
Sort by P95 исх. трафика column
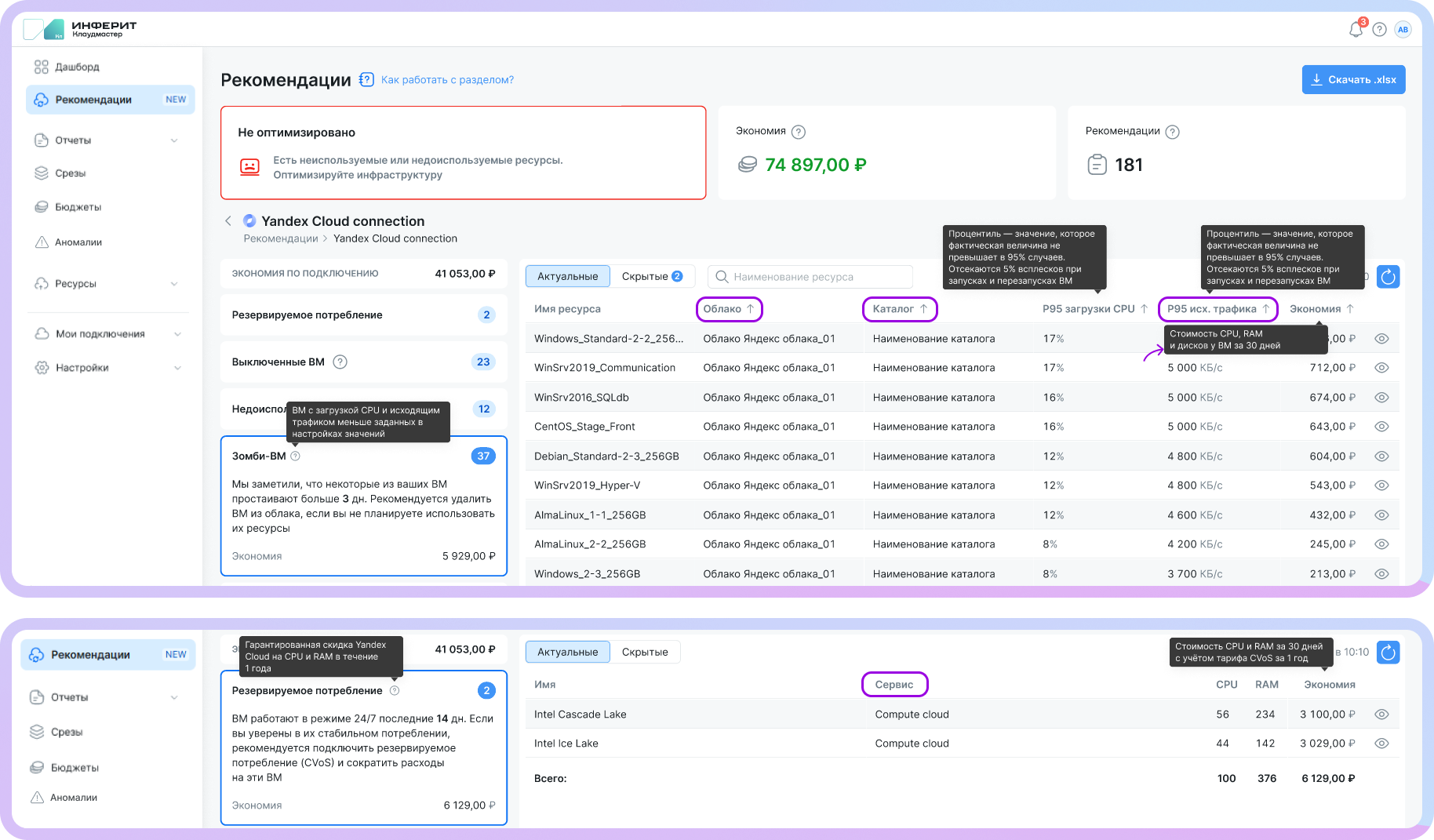pos(1217,309)
